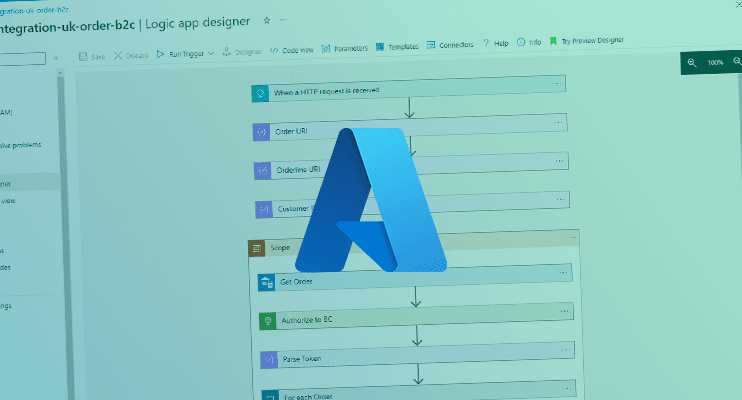Switch to the Designer view

click(x=242, y=52)
